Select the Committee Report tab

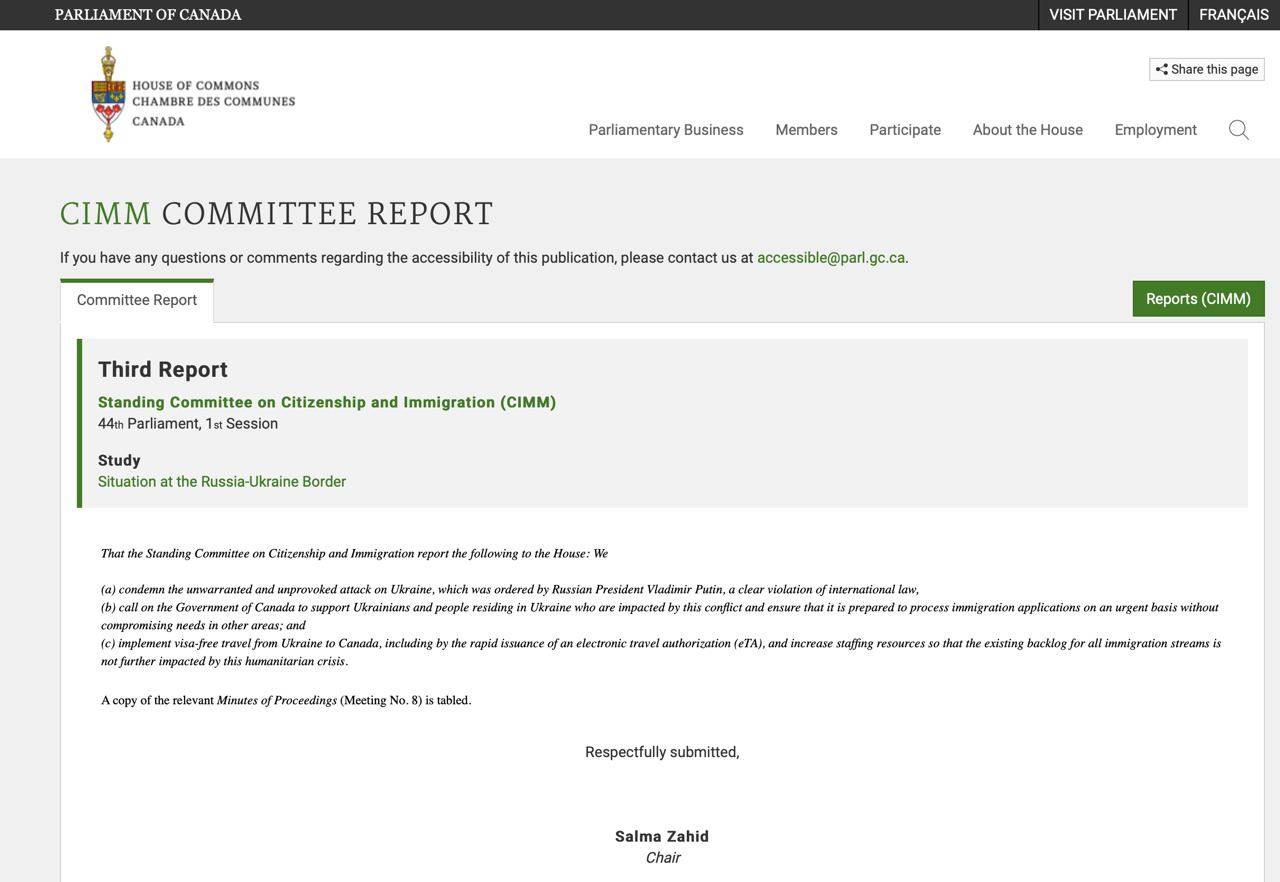pyautogui.click(x=137, y=300)
